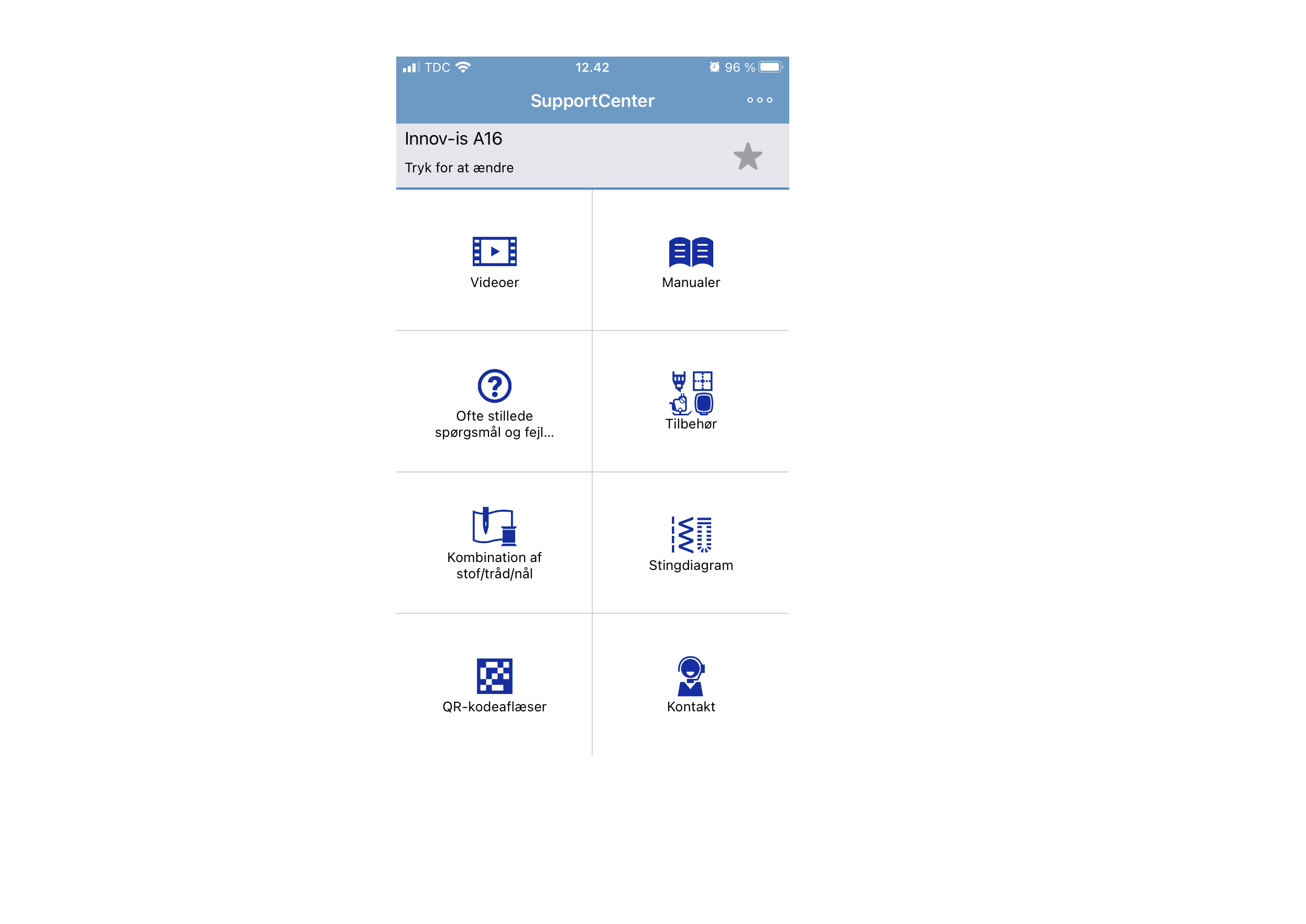Screen dimensions: 1306x924
Task: Click the stitch pattern Stingdiagram icon
Action: pyautogui.click(x=691, y=534)
